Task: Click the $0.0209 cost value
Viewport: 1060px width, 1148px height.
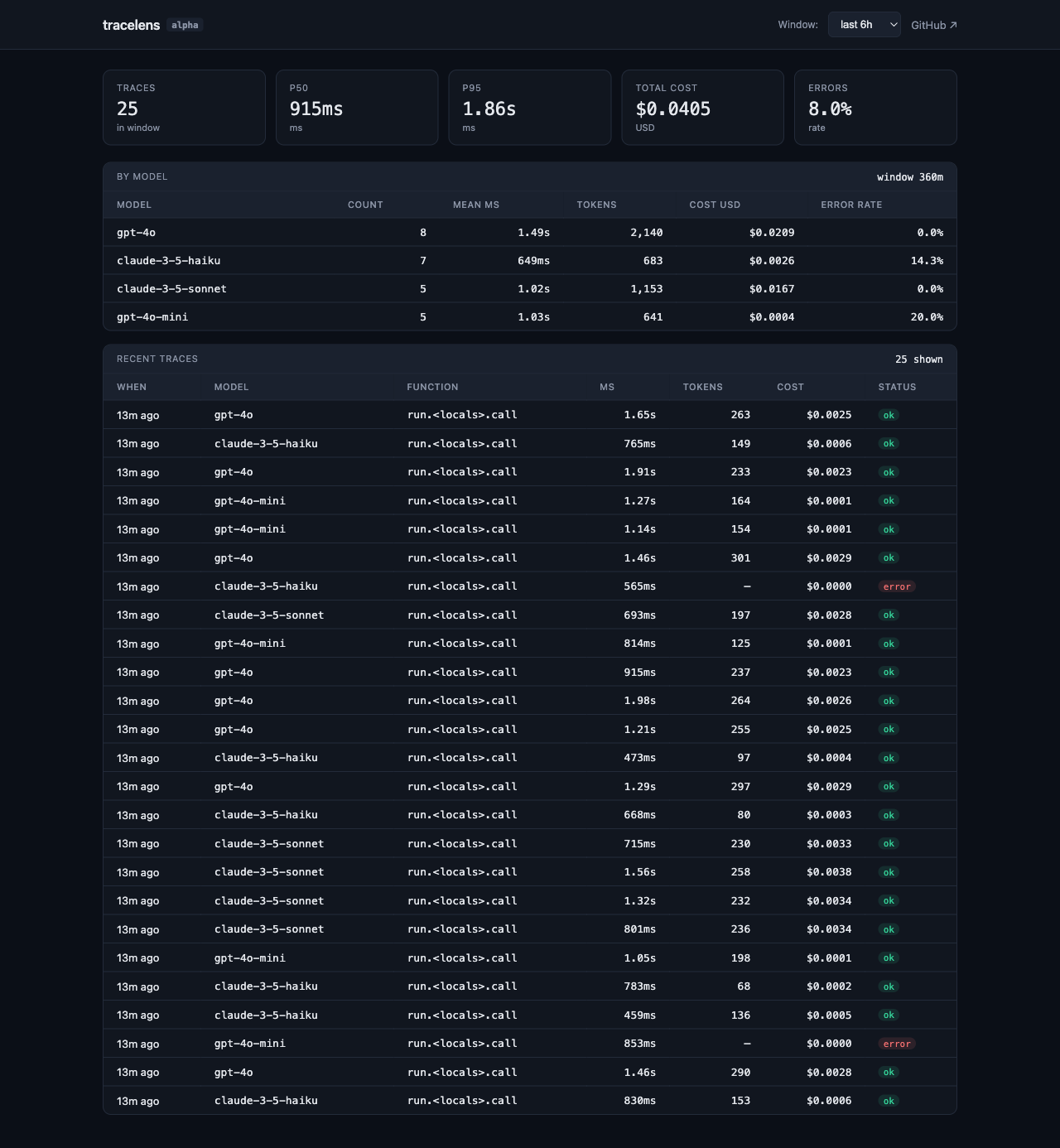Action: [772, 233]
